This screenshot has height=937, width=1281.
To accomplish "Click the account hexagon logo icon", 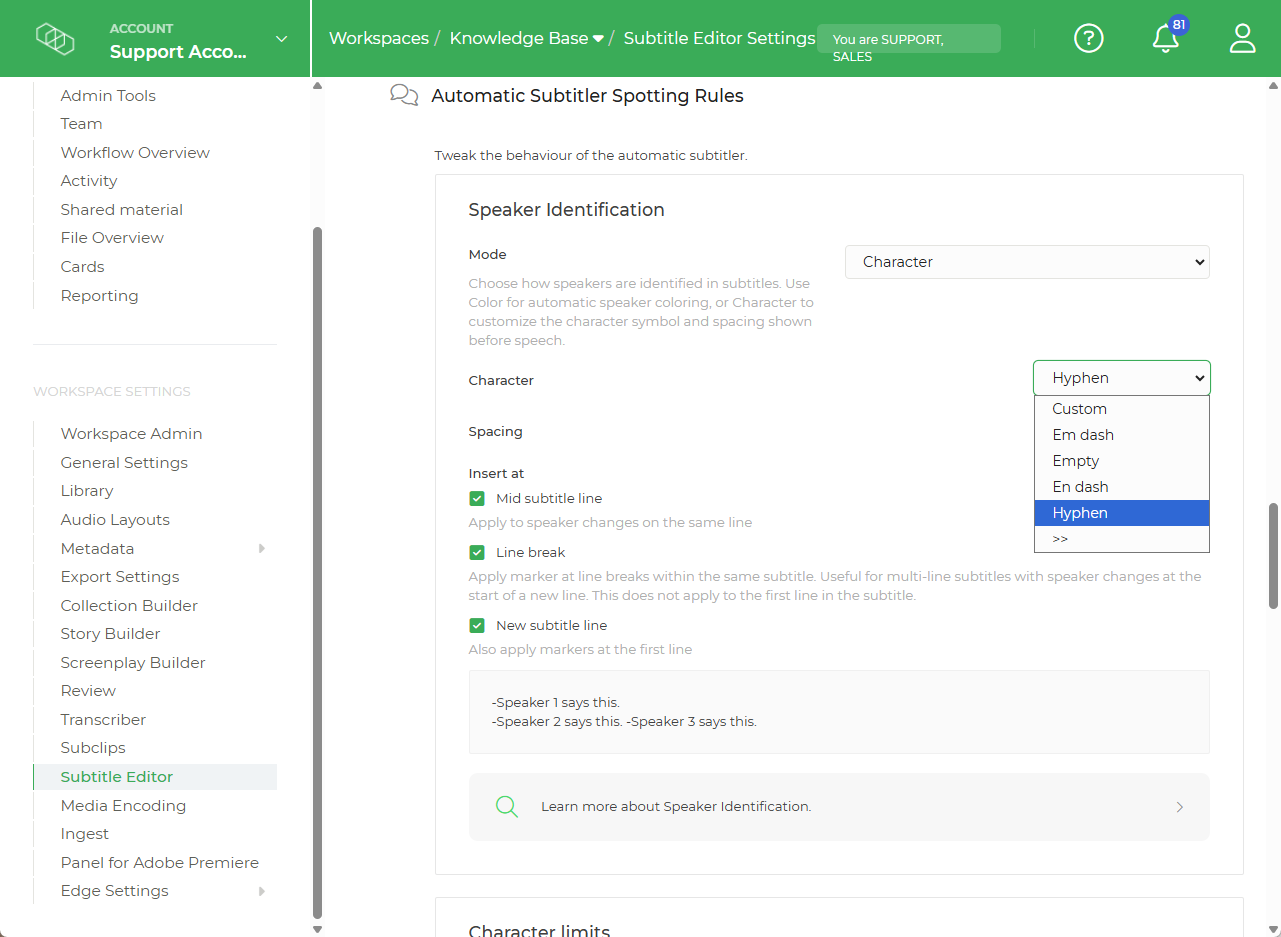I will [x=55, y=38].
